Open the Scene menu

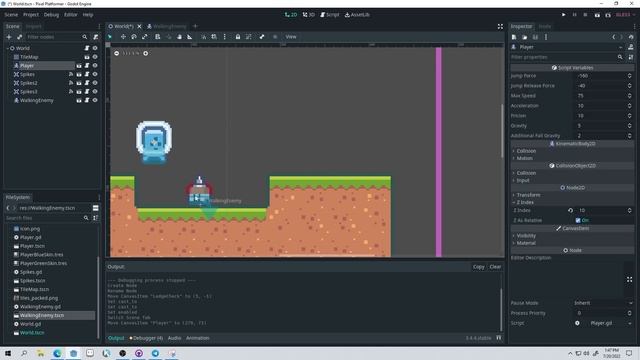point(11,15)
